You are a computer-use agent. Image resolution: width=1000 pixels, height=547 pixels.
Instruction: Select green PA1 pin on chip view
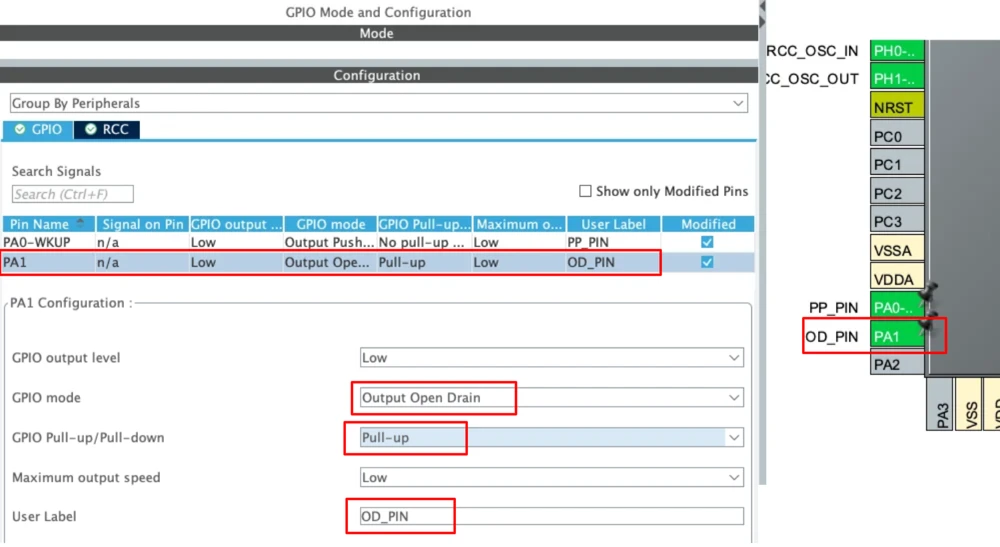[x=897, y=336]
